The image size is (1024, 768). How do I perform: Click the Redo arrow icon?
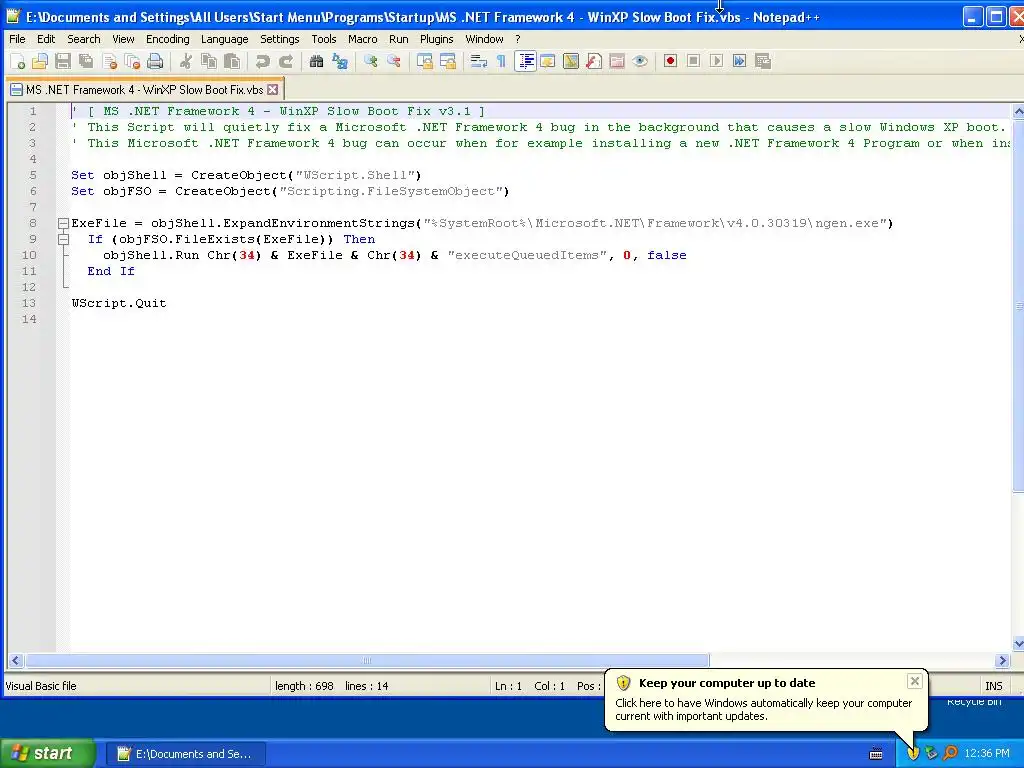(x=285, y=61)
